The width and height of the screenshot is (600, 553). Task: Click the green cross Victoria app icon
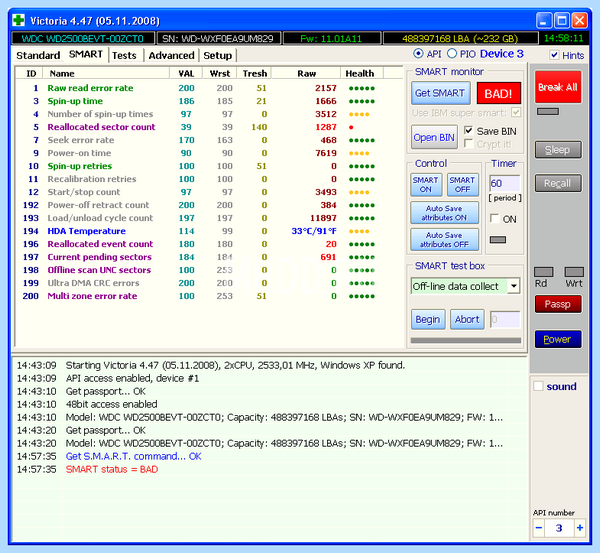pyautogui.click(x=18, y=20)
